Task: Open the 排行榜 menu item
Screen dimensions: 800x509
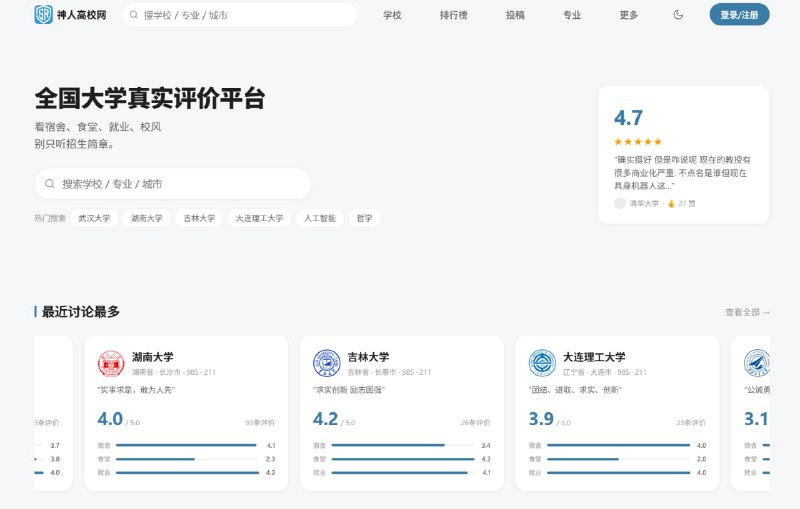Action: pyautogui.click(x=454, y=15)
